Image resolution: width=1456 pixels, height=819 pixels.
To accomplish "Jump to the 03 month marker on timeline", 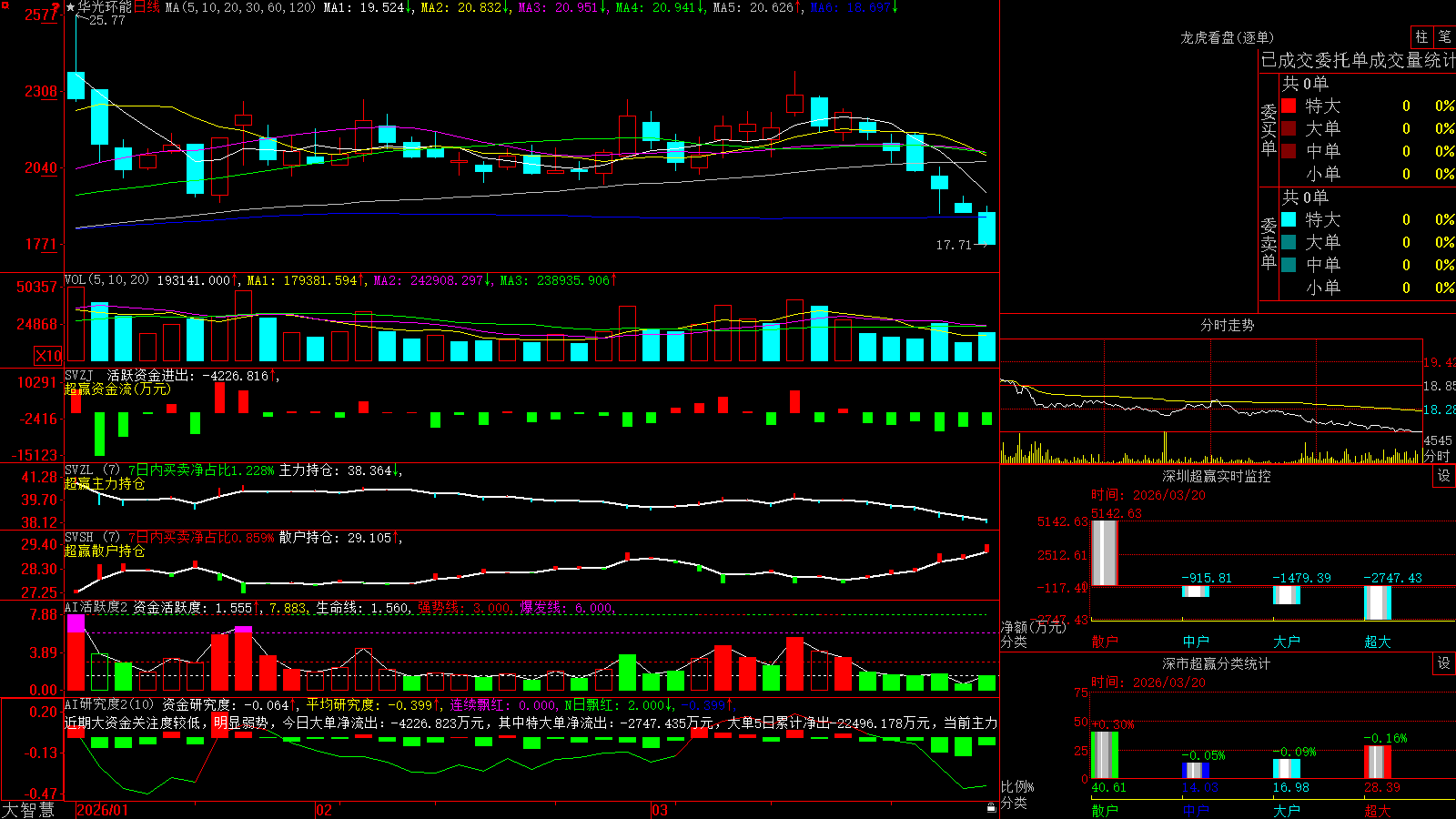I will coord(660,810).
